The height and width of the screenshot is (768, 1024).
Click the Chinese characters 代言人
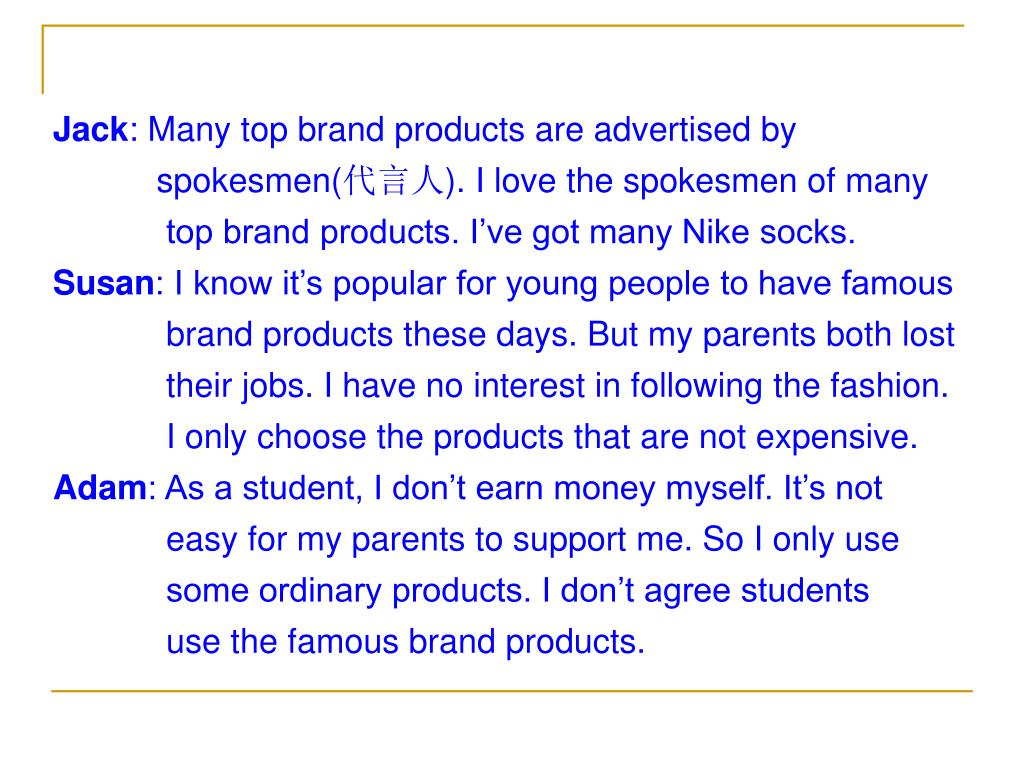[x=394, y=181]
